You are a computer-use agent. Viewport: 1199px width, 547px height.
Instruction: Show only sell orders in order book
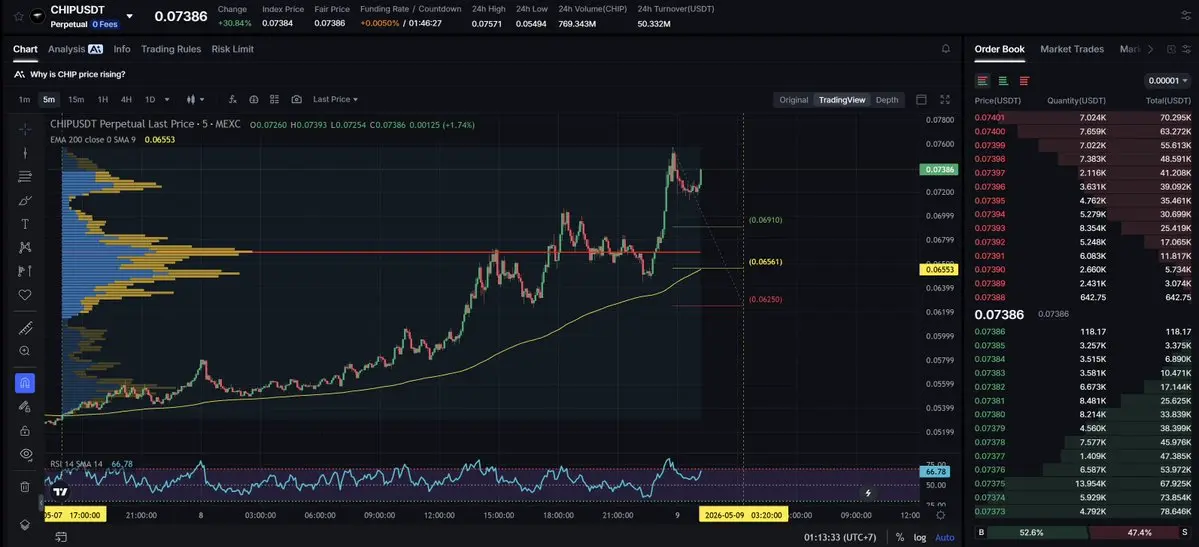(x=1024, y=80)
